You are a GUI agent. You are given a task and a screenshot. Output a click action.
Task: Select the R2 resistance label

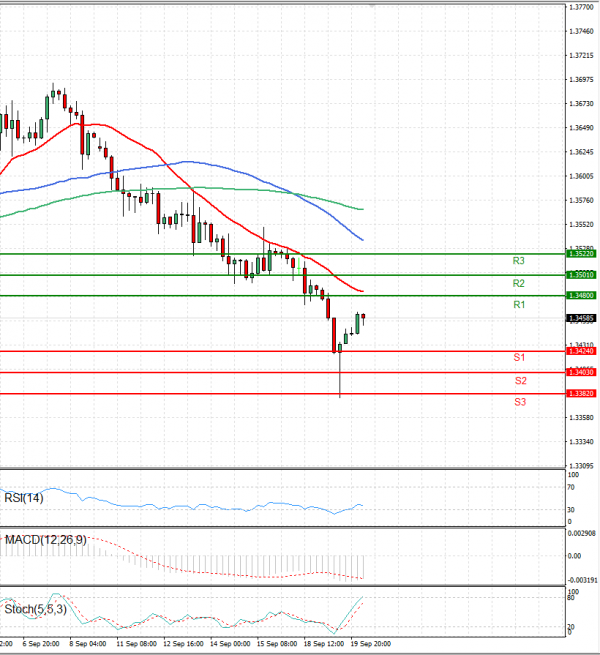tap(518, 284)
